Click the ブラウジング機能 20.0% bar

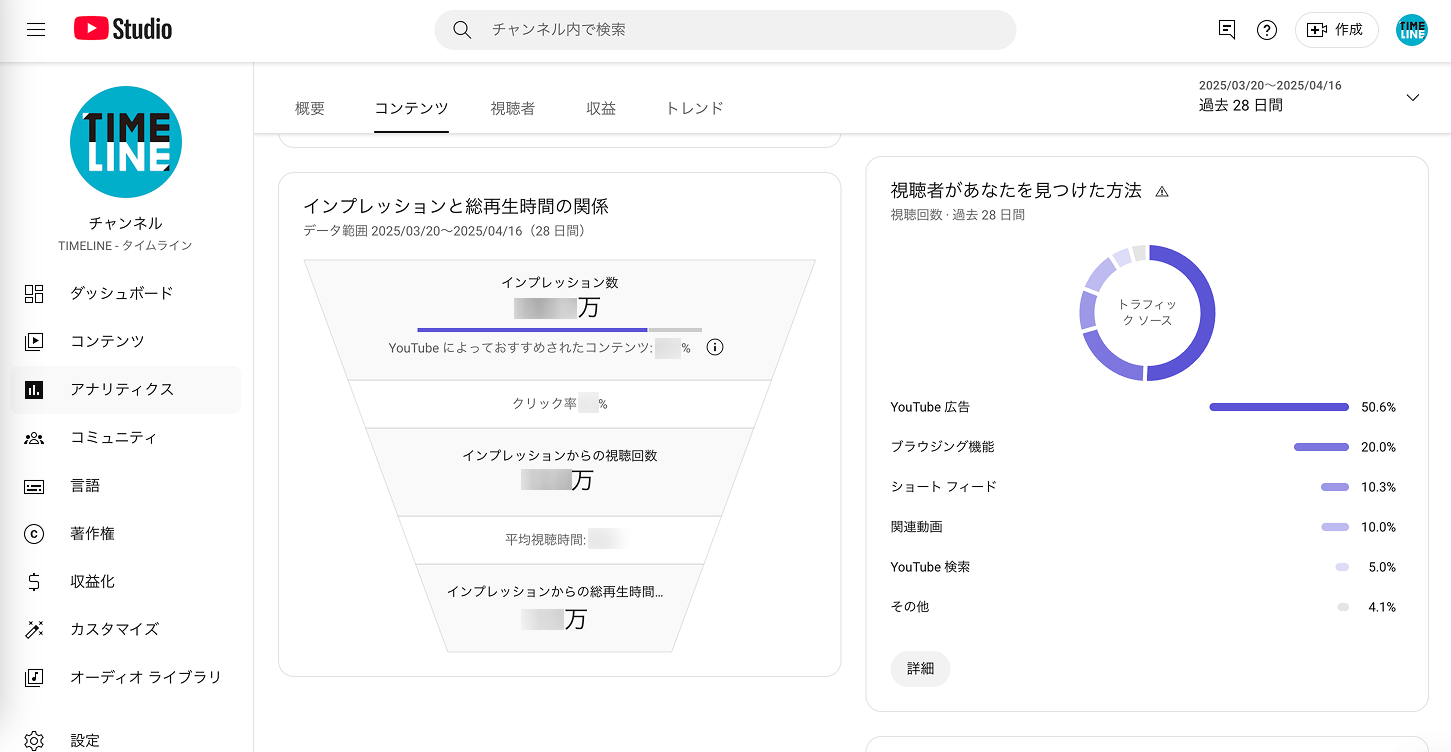1321,447
